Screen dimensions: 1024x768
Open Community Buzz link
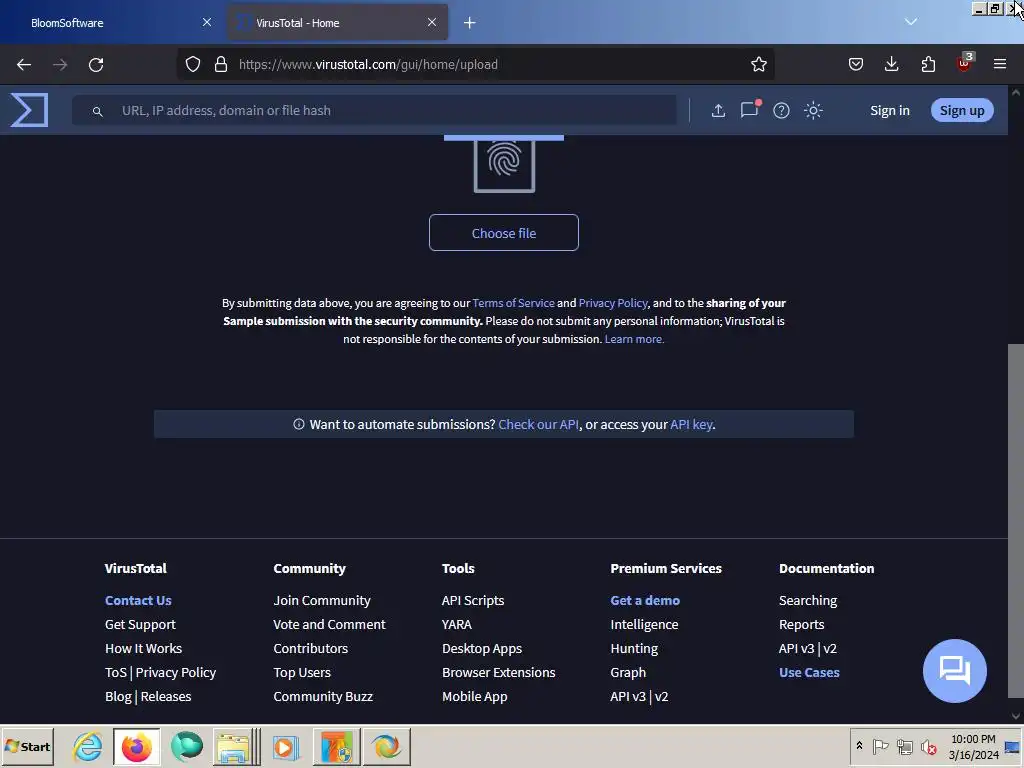coord(323,696)
